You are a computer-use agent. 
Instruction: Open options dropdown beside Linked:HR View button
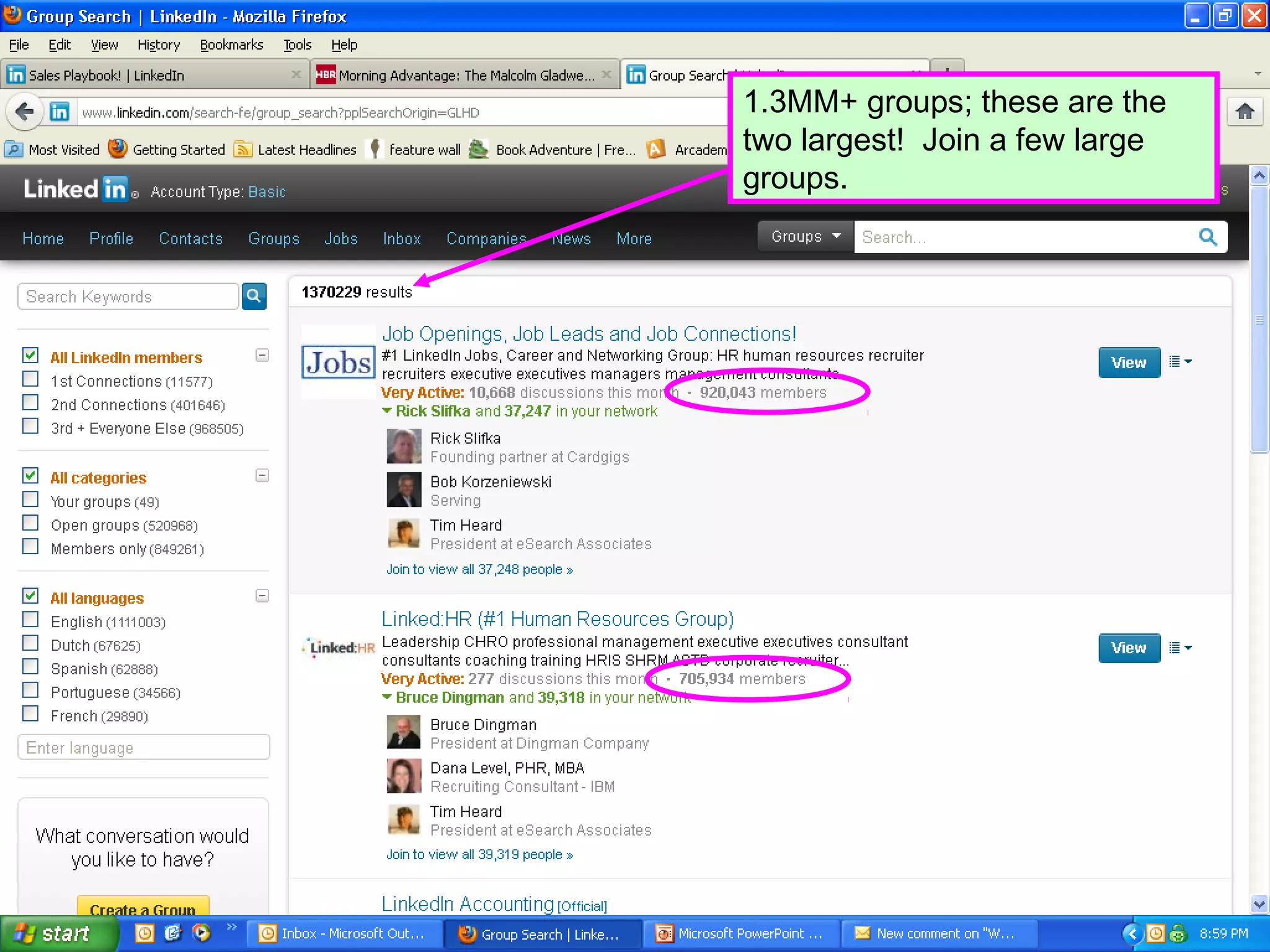click(x=1181, y=648)
